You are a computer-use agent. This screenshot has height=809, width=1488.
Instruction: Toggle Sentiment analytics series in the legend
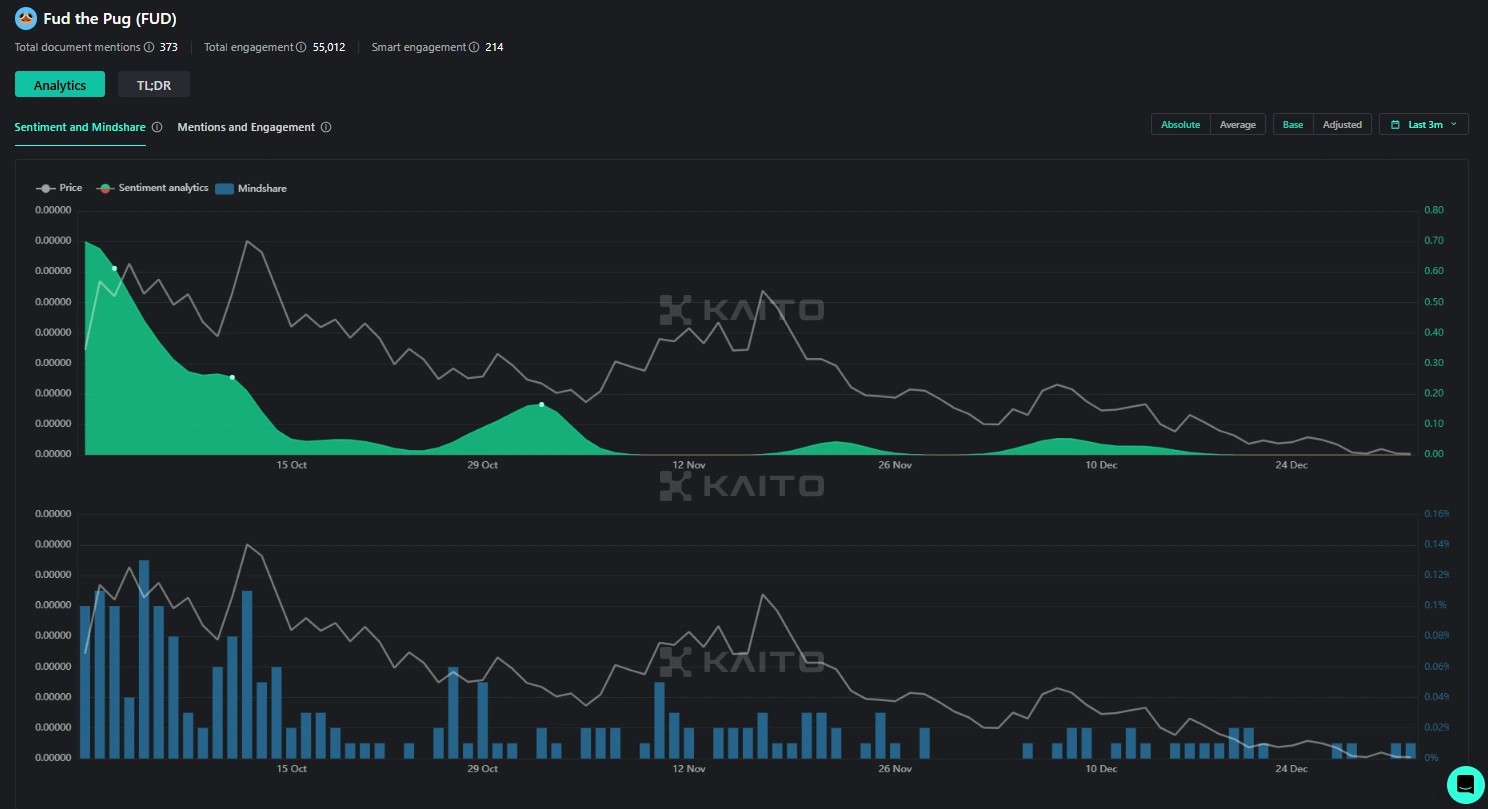153,188
